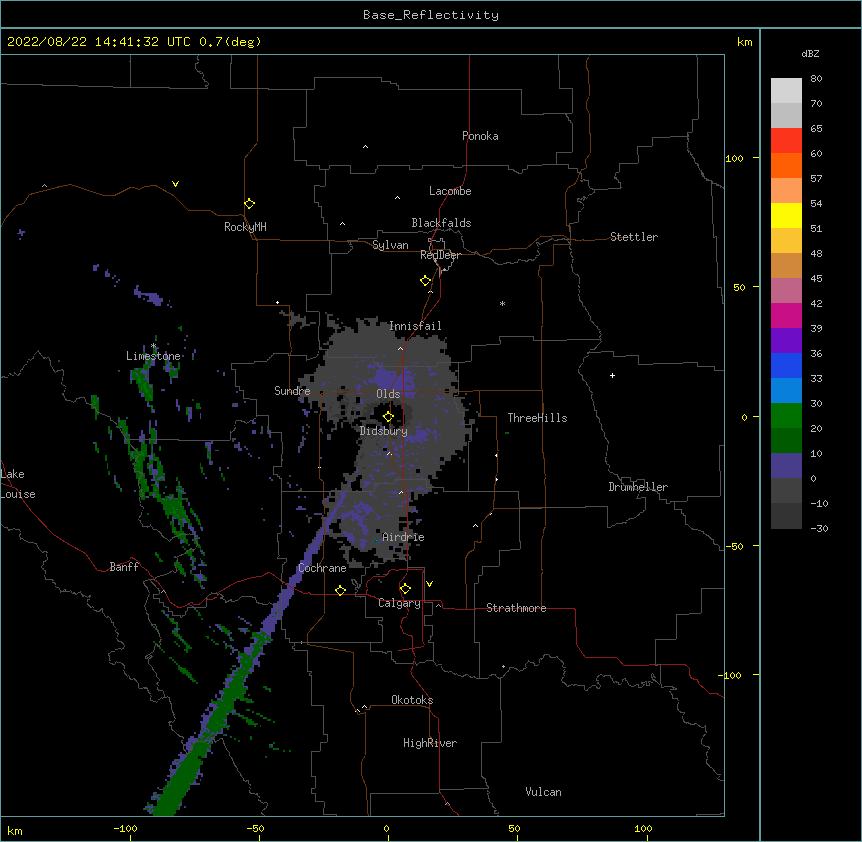
Task: Click the purple 10 dBZ legend swatch
Action: click(x=786, y=466)
